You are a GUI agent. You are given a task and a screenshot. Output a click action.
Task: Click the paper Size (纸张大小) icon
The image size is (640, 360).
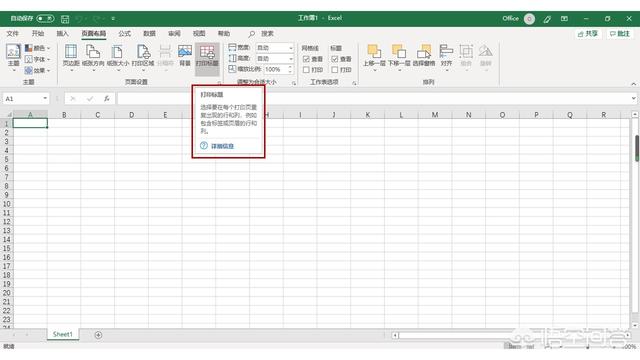click(x=118, y=52)
